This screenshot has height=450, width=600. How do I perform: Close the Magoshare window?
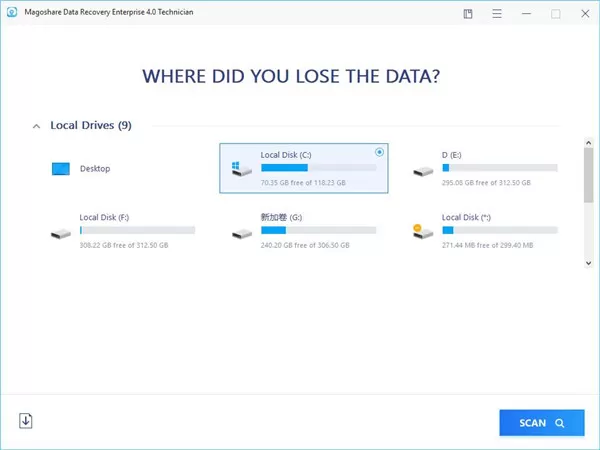coord(585,14)
